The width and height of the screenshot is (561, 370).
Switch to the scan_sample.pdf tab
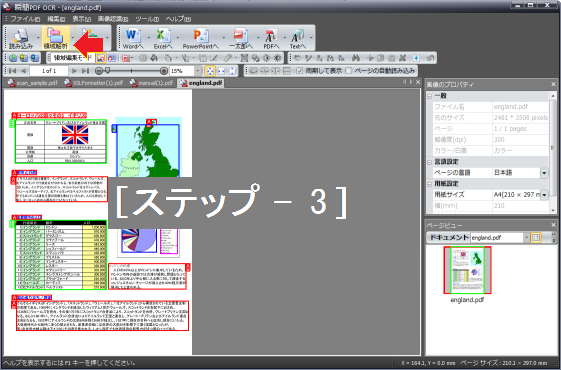(x=33, y=83)
